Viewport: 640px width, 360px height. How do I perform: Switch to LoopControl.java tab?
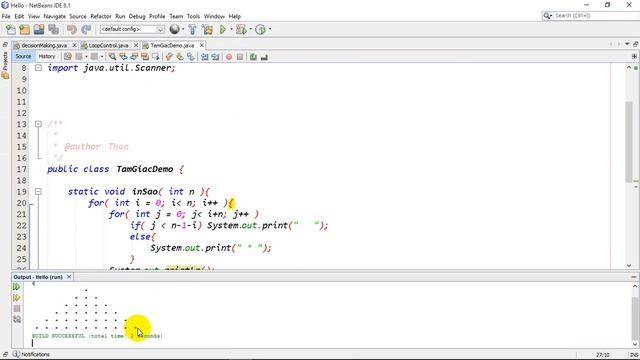tap(108, 45)
